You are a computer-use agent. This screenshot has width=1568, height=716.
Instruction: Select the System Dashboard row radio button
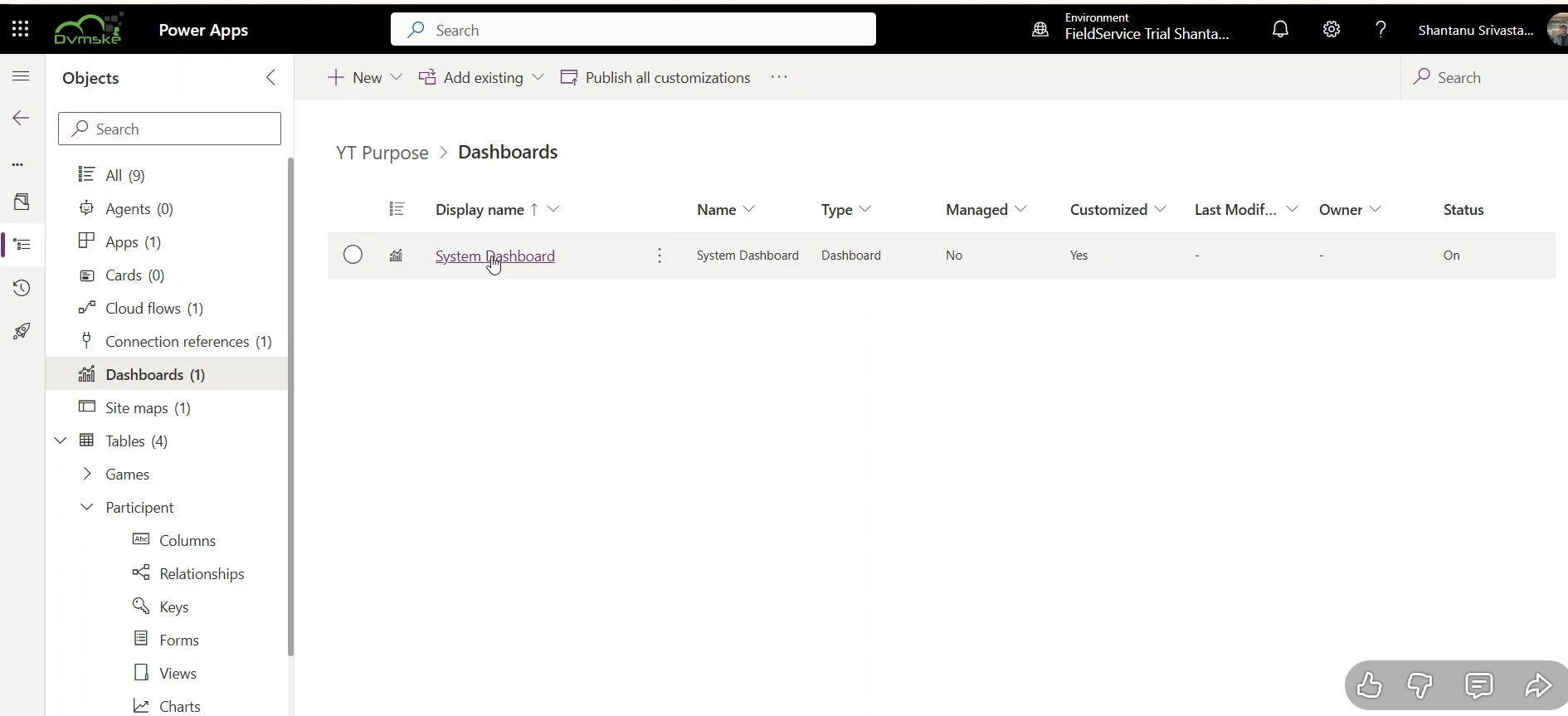[353, 255]
